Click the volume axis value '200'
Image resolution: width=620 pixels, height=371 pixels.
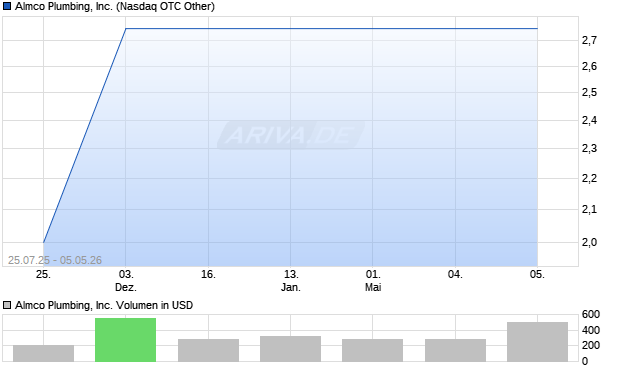591,345
